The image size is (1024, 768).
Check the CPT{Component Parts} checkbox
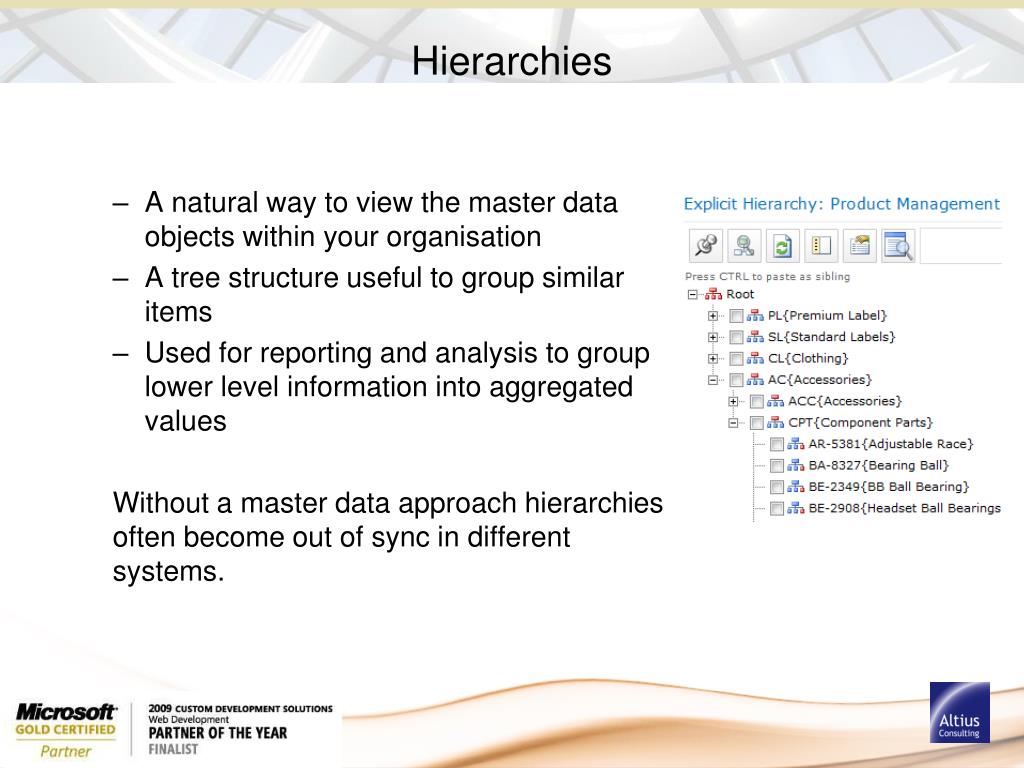pos(756,423)
